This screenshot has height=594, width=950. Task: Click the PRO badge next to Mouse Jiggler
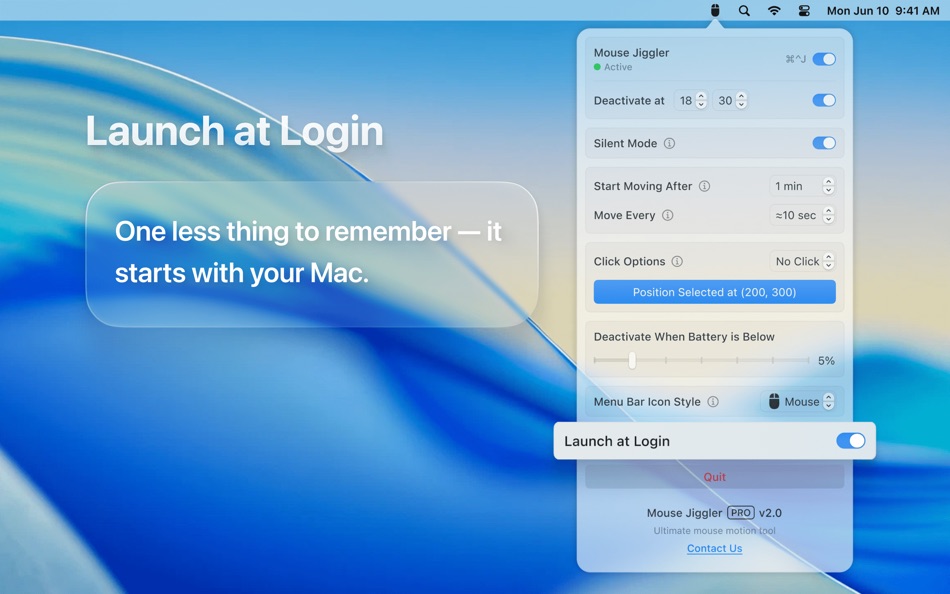point(740,513)
